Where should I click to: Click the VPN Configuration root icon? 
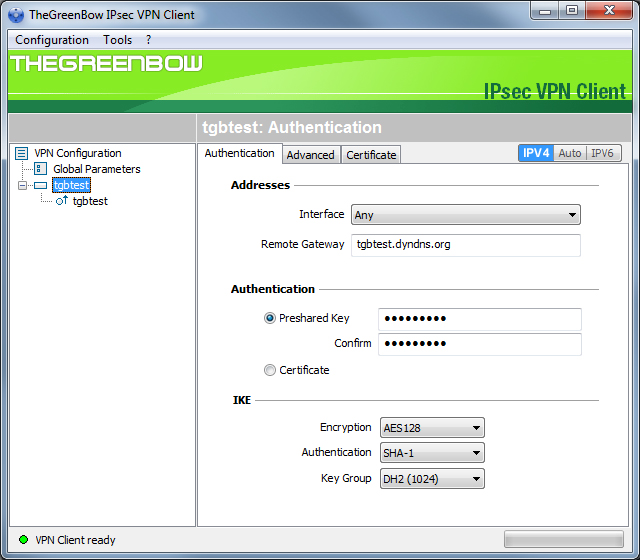point(21,153)
